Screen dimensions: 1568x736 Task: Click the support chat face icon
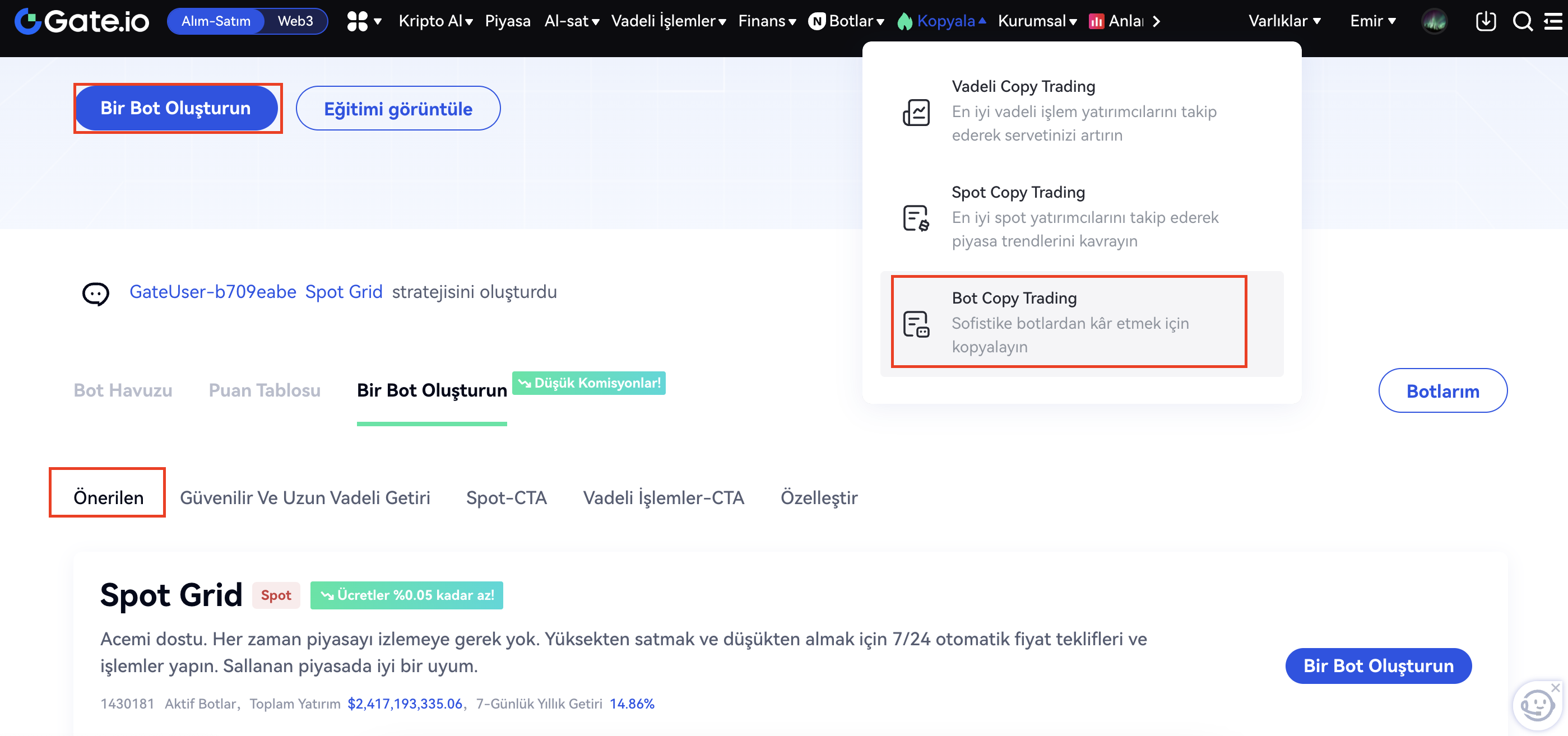(x=1535, y=707)
